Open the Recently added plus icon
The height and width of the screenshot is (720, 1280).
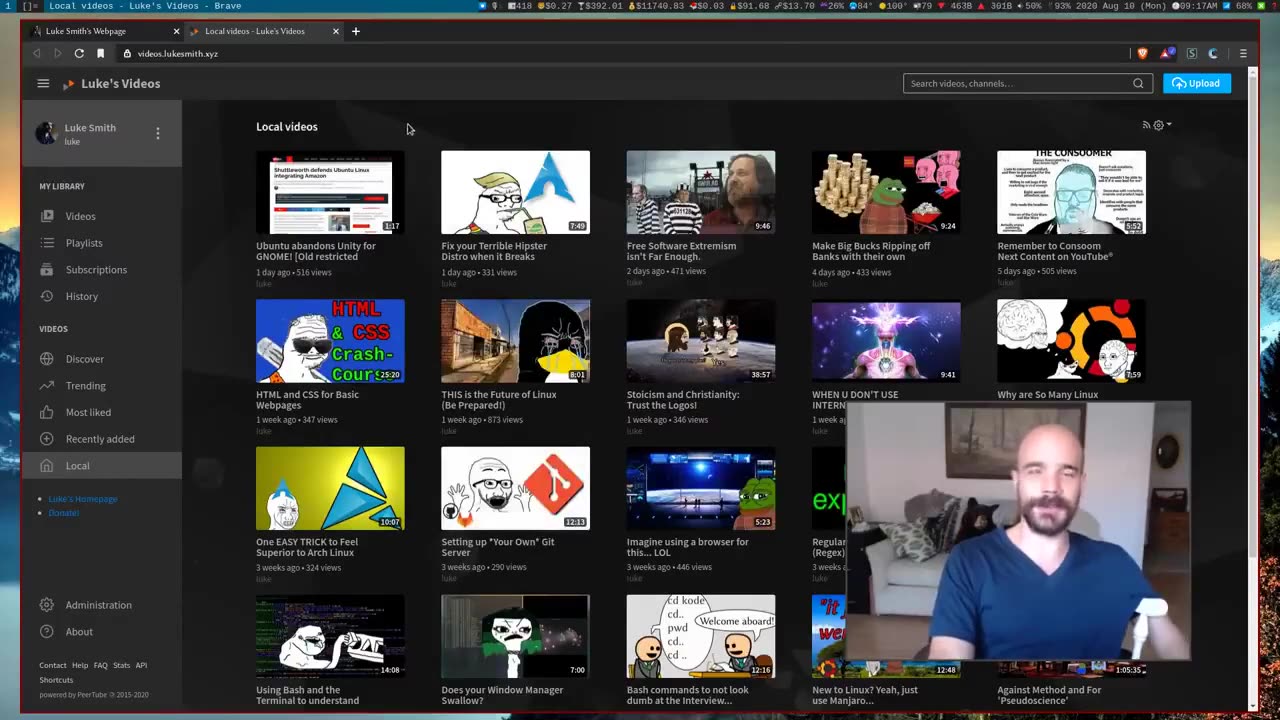tap(47, 439)
